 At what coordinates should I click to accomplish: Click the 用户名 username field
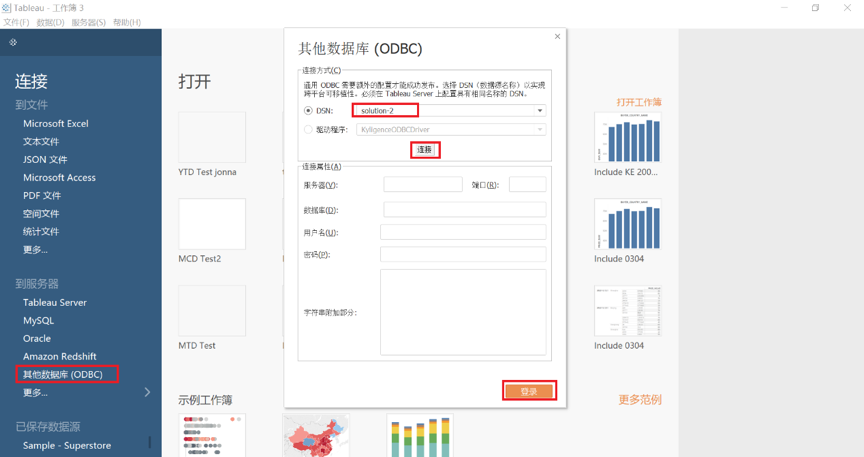(463, 232)
